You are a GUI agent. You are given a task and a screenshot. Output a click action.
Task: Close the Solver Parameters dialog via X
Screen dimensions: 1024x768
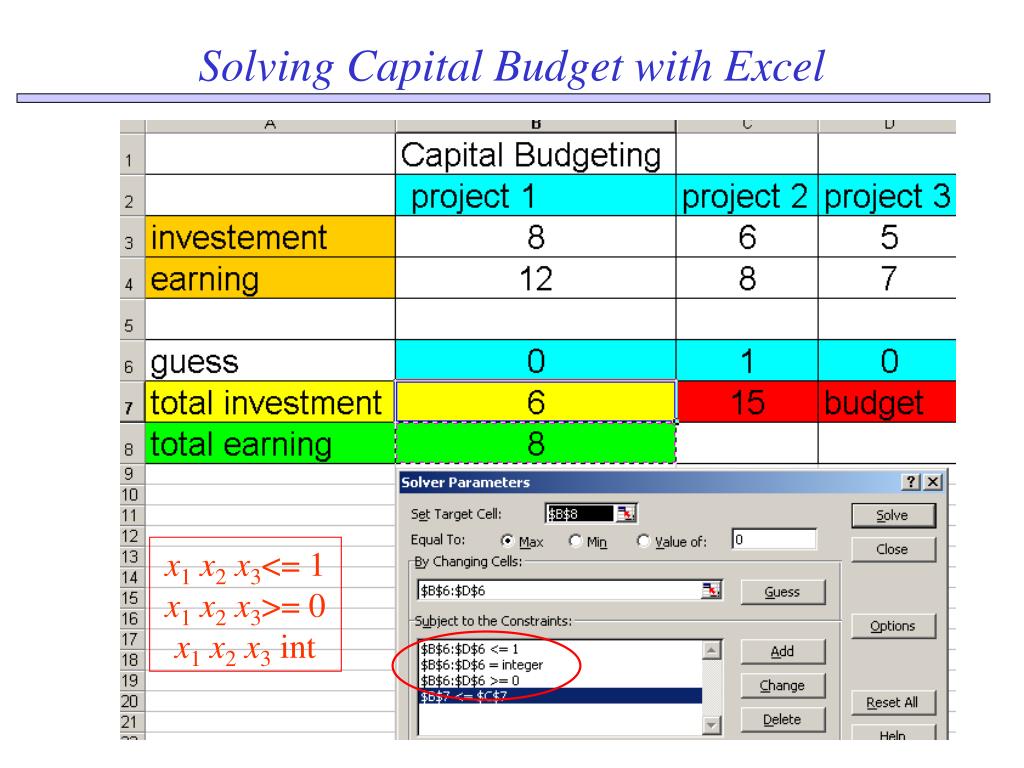click(x=933, y=482)
